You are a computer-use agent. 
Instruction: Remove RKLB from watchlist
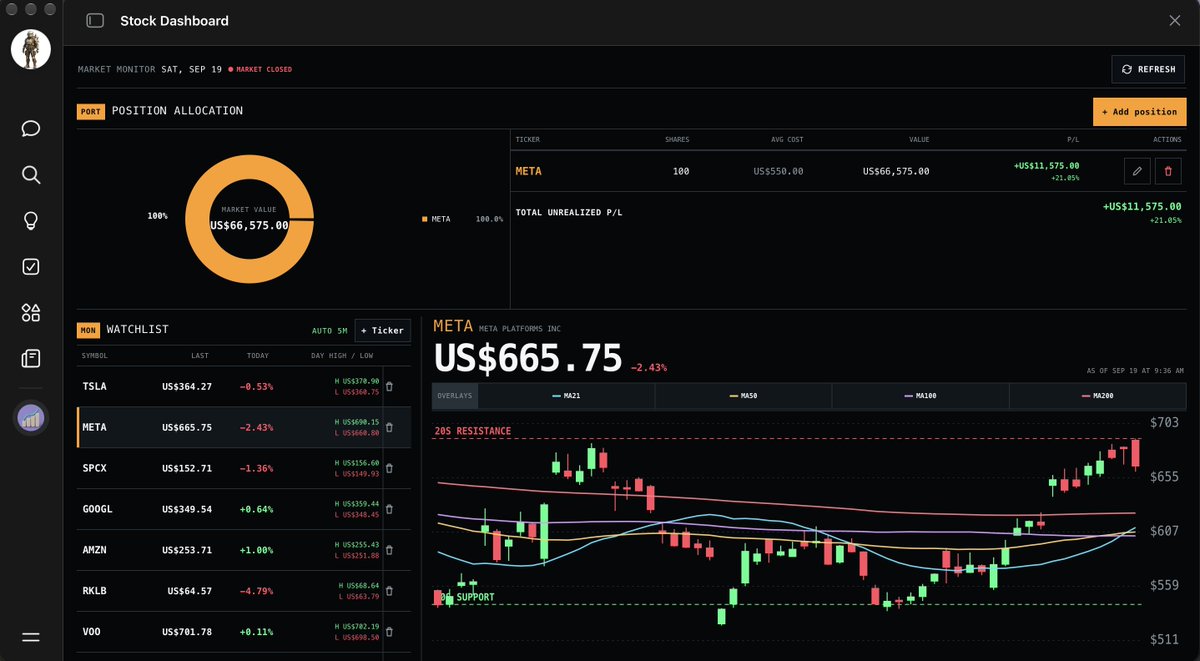coord(389,591)
